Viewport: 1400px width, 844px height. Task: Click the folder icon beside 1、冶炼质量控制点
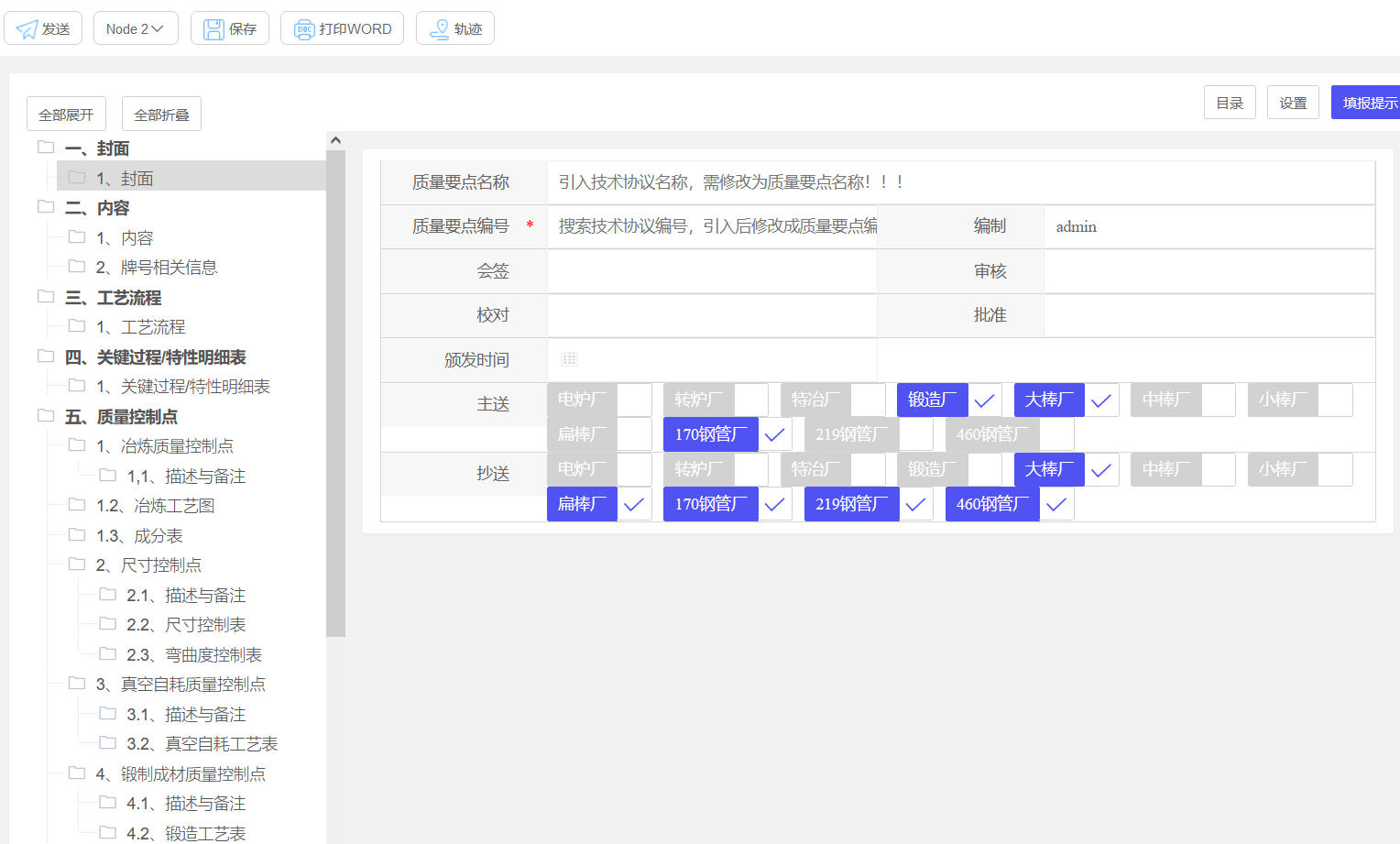coord(77,445)
